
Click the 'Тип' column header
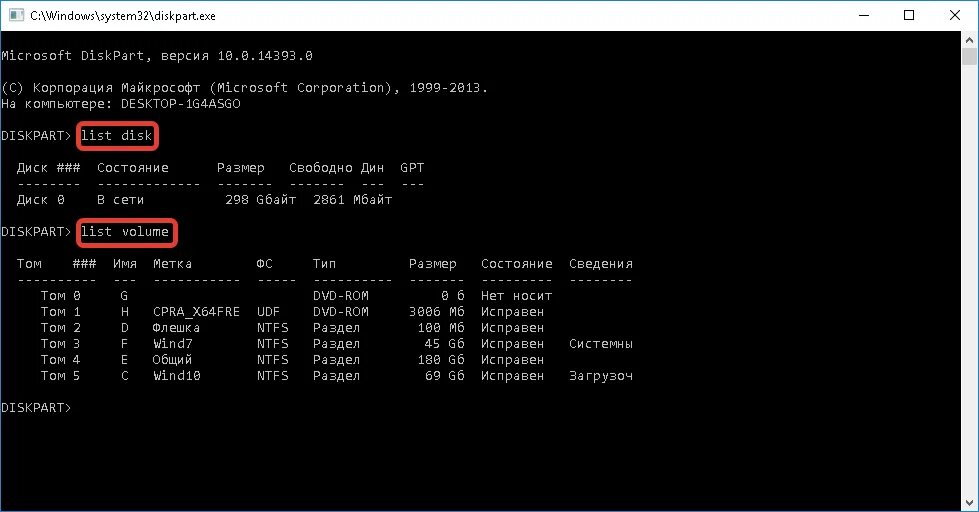coord(325,263)
